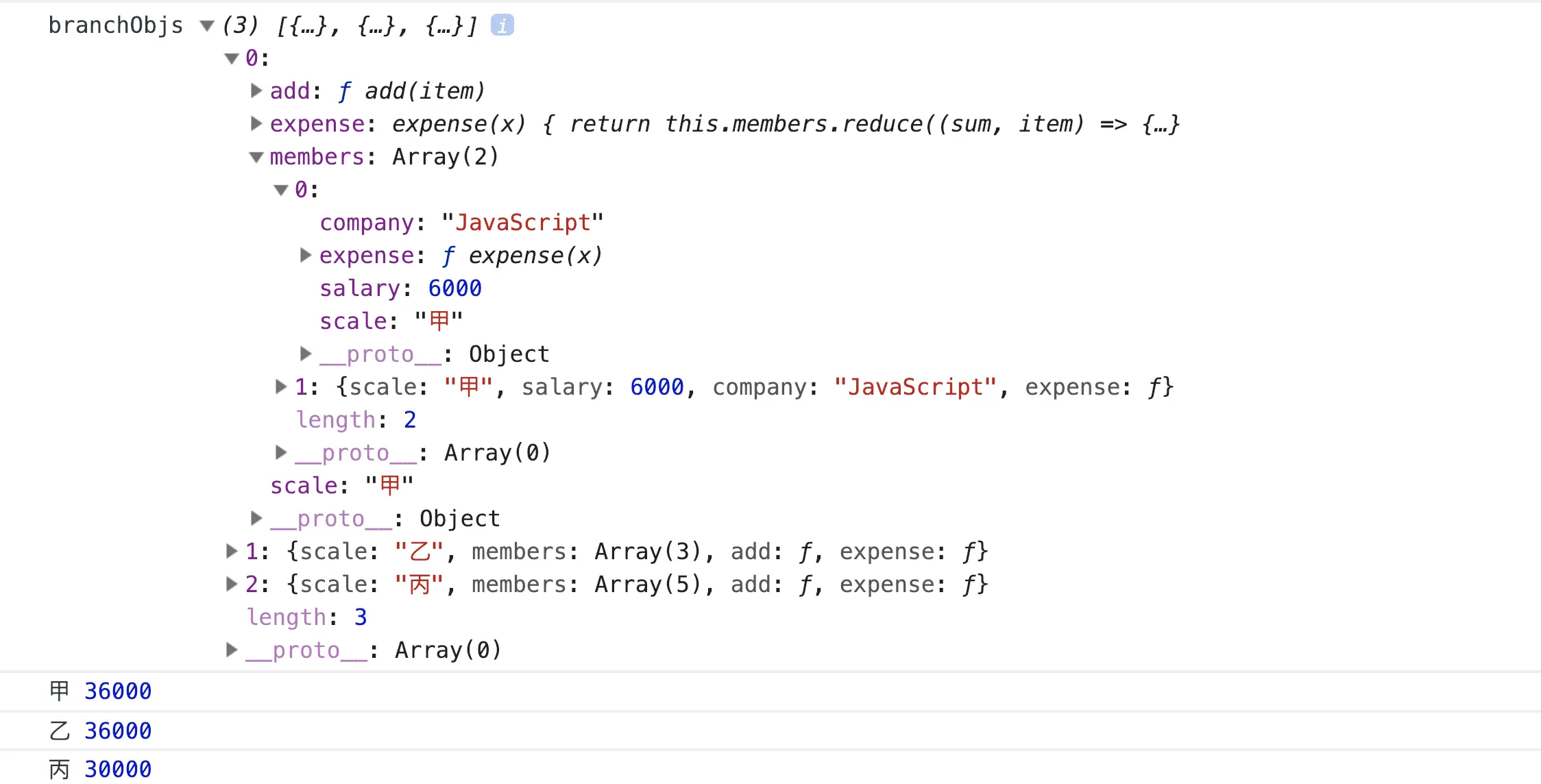Expand __proto__: Object below scale 甲
Image resolution: width=1541 pixels, height=784 pixels.
(x=256, y=518)
